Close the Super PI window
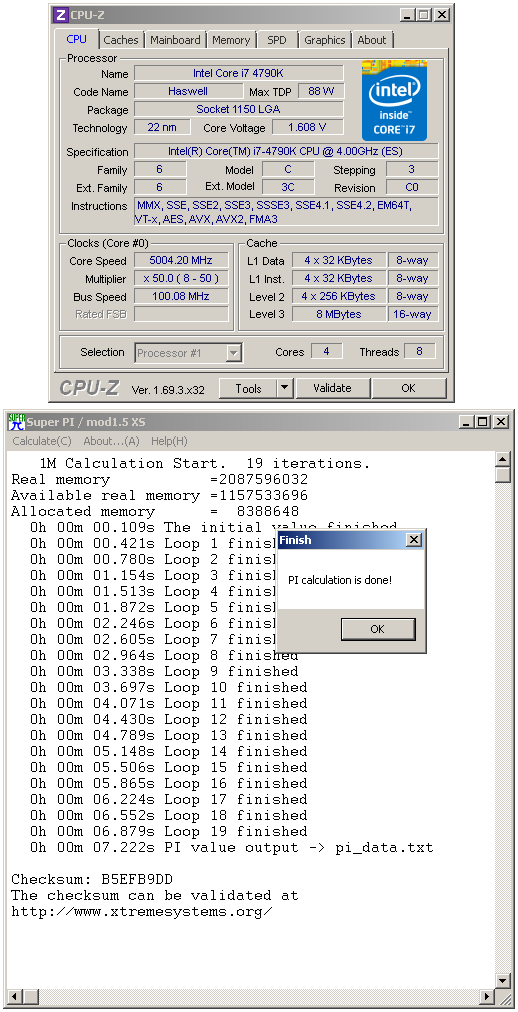This screenshot has height=1012, width=518. coord(501,422)
